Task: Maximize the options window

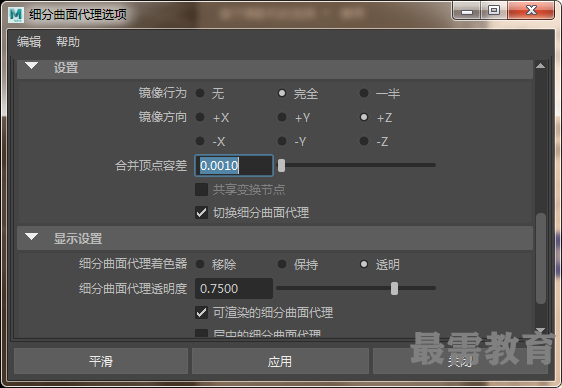Action: (x=494, y=11)
